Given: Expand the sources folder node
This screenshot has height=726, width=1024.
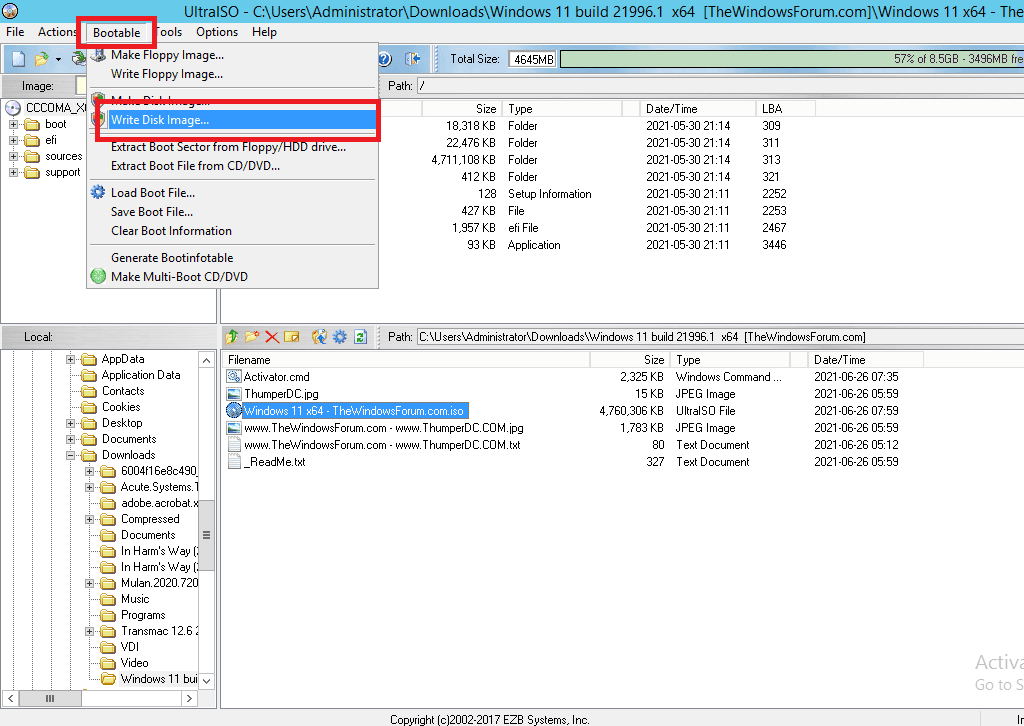Looking at the screenshot, I should (x=13, y=157).
